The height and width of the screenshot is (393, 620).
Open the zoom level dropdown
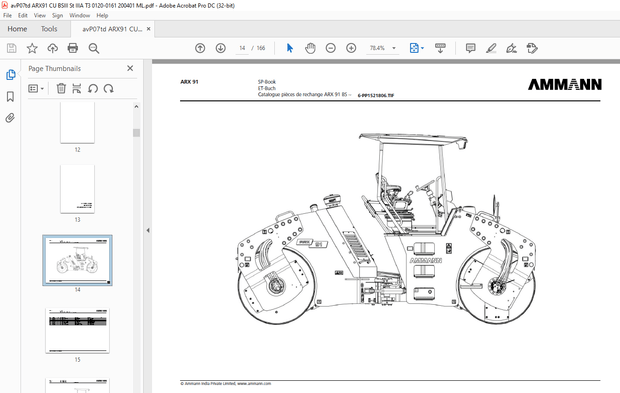click(394, 48)
